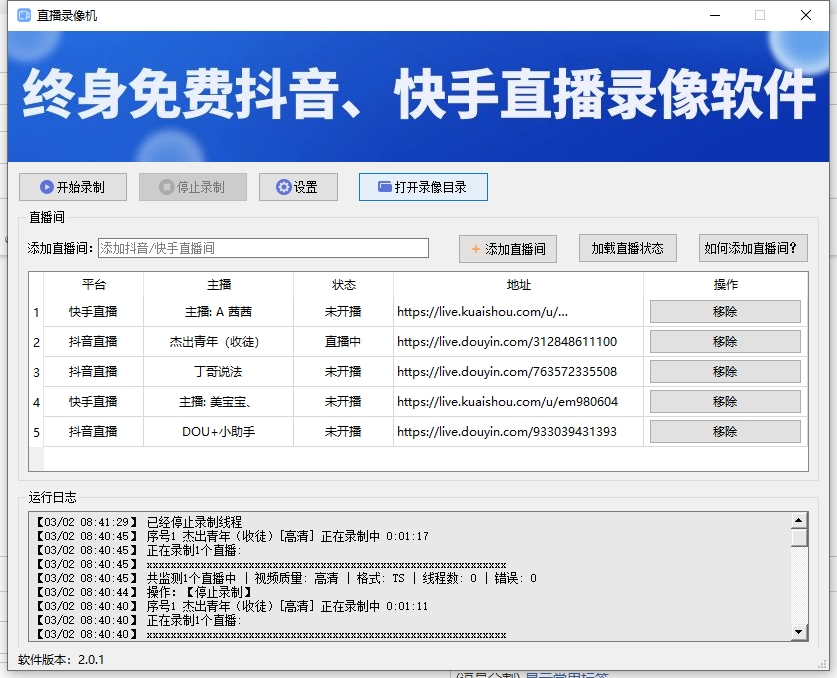The height and width of the screenshot is (678, 837).
Task: Focus the 添加抖音/快手直播间 input field
Action: (x=263, y=248)
